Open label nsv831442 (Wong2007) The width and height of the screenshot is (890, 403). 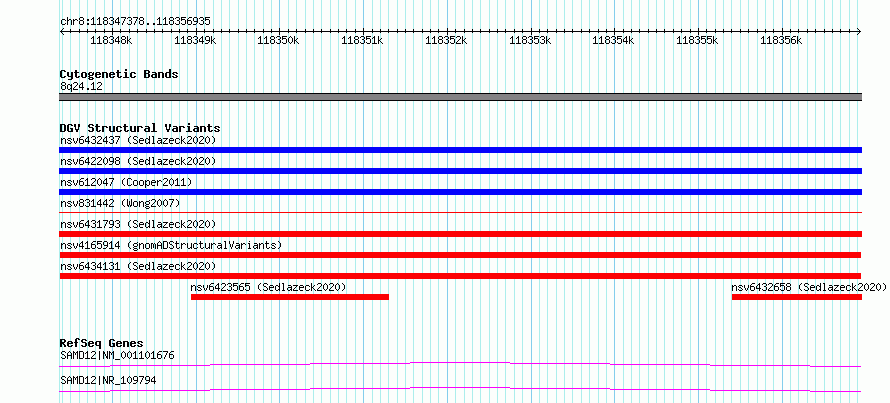click(x=120, y=203)
